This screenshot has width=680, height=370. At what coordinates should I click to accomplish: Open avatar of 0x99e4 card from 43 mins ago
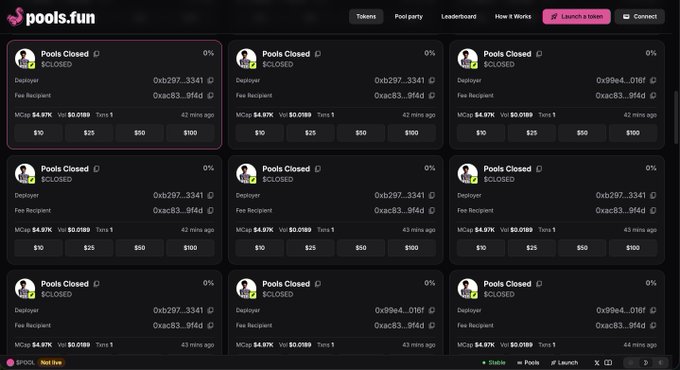tap(246, 288)
